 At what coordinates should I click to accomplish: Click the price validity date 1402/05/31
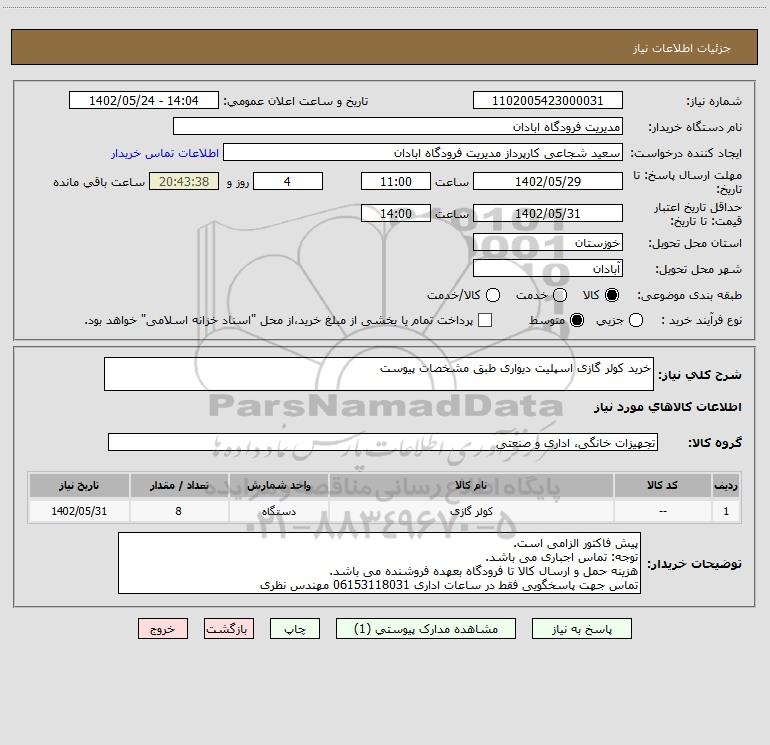tap(548, 213)
